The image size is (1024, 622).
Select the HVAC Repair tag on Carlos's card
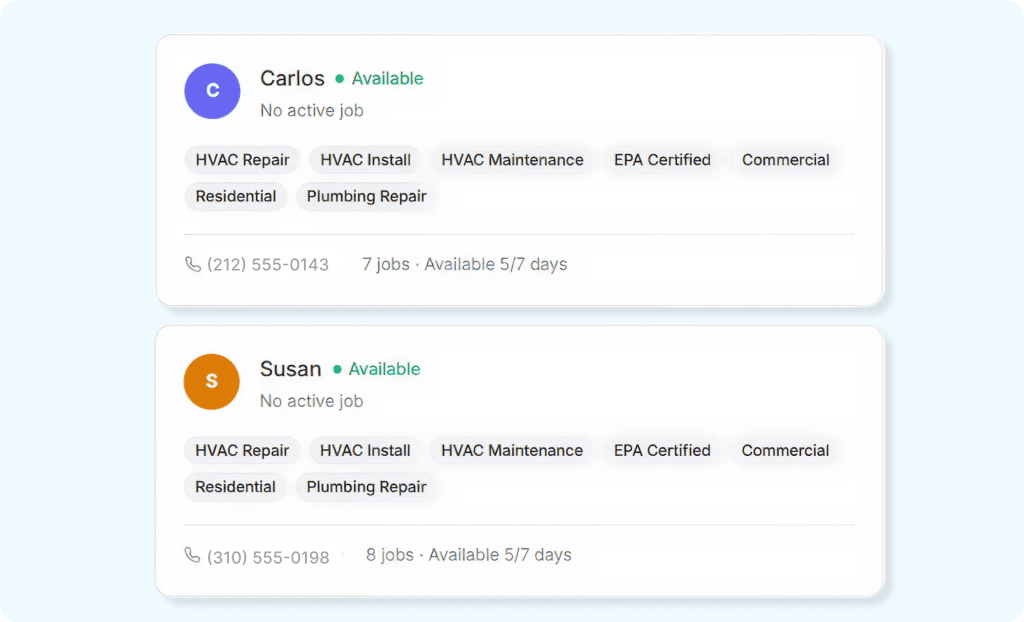pos(242,160)
